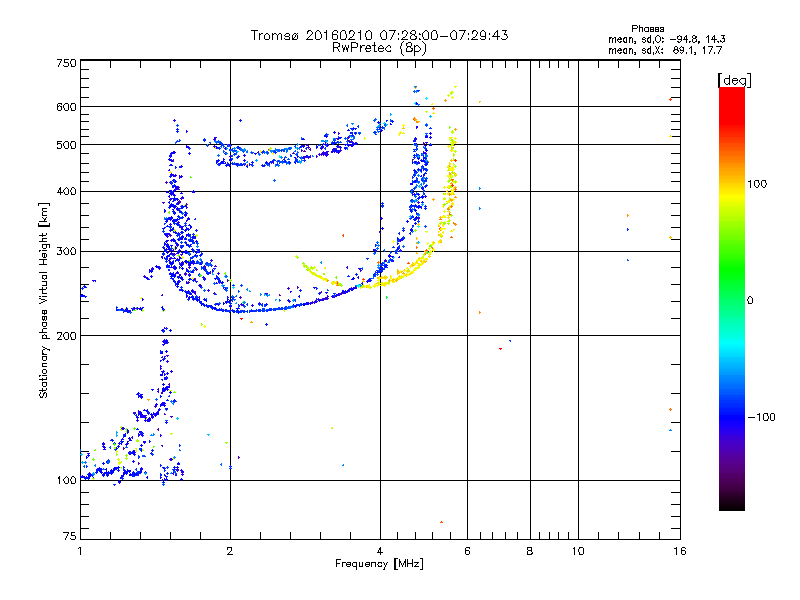This screenshot has height=600, width=800.
Task: Click the 'Stationary phase Virtual Height [km]' y-axis label
Action: 44,300
